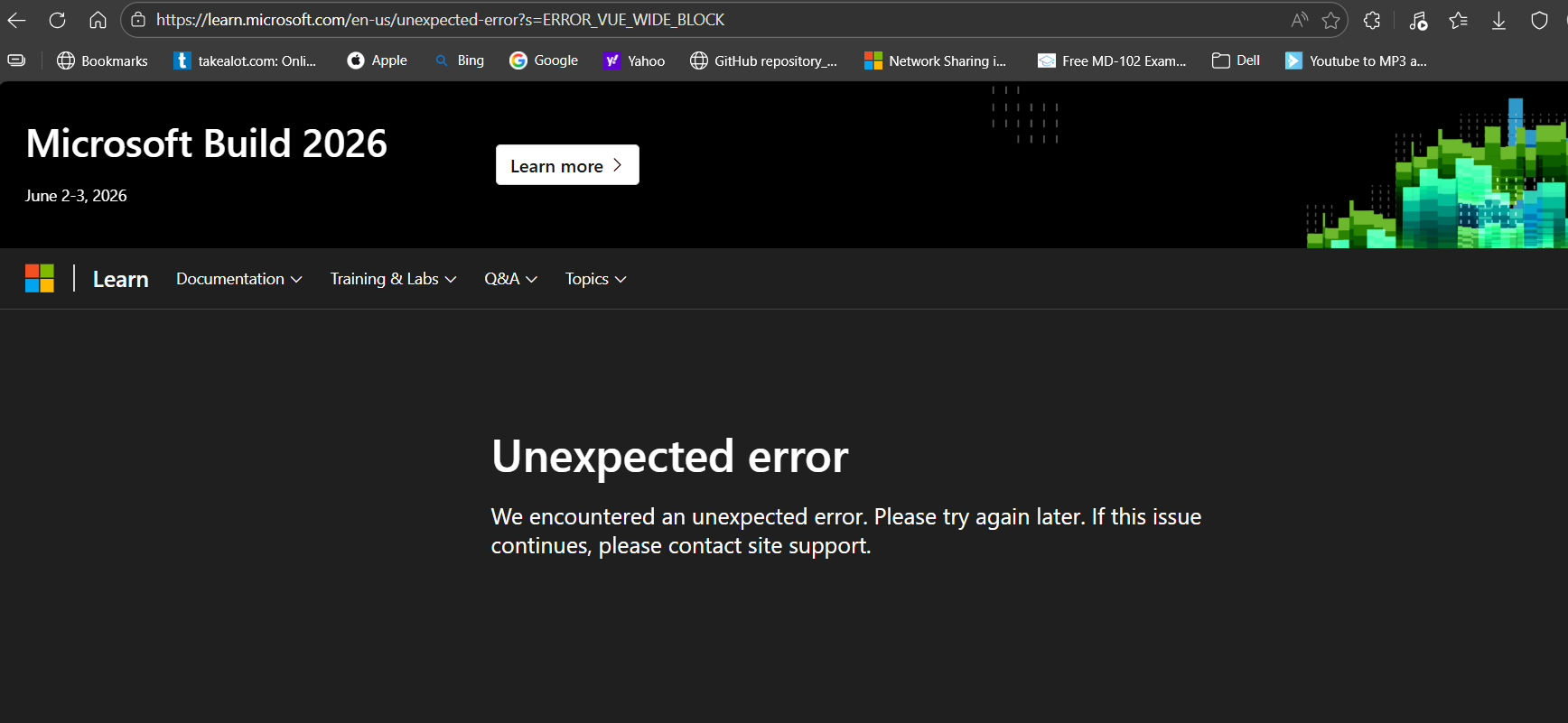Viewport: 1568px width, 723px height.
Task: Open the Favorites list icon
Action: (1458, 20)
